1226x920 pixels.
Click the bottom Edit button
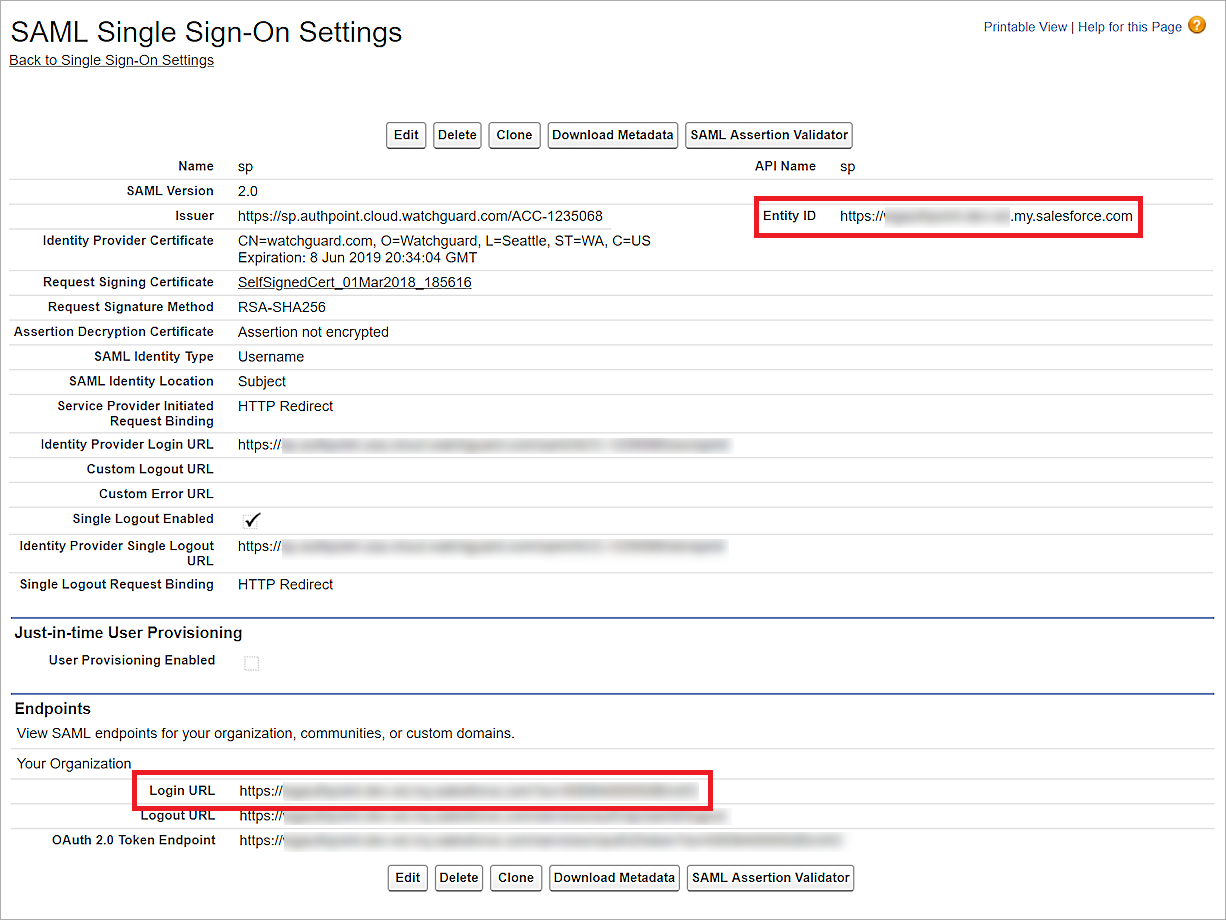[x=408, y=878]
